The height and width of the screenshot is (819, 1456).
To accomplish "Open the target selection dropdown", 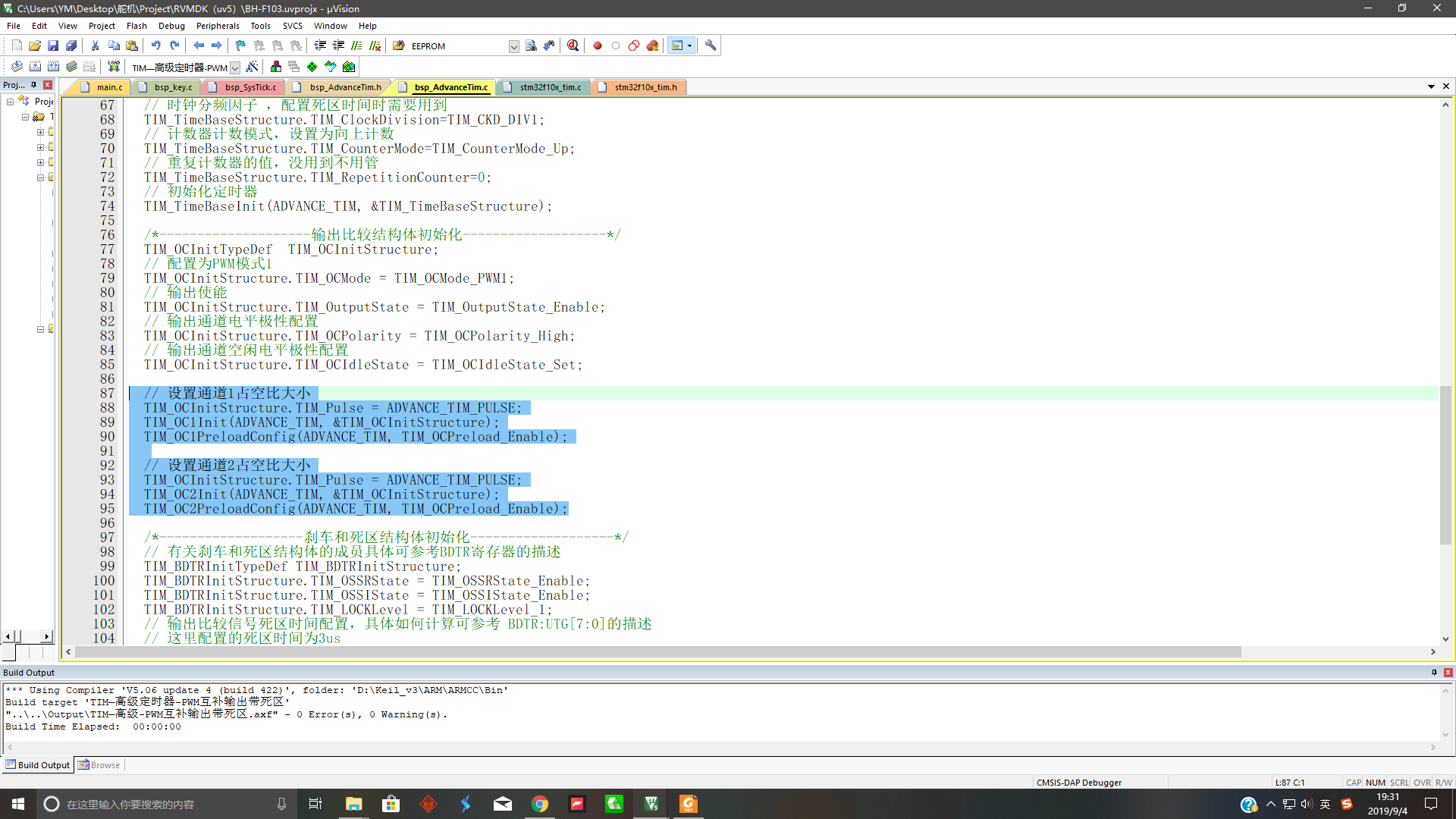I will click(235, 67).
